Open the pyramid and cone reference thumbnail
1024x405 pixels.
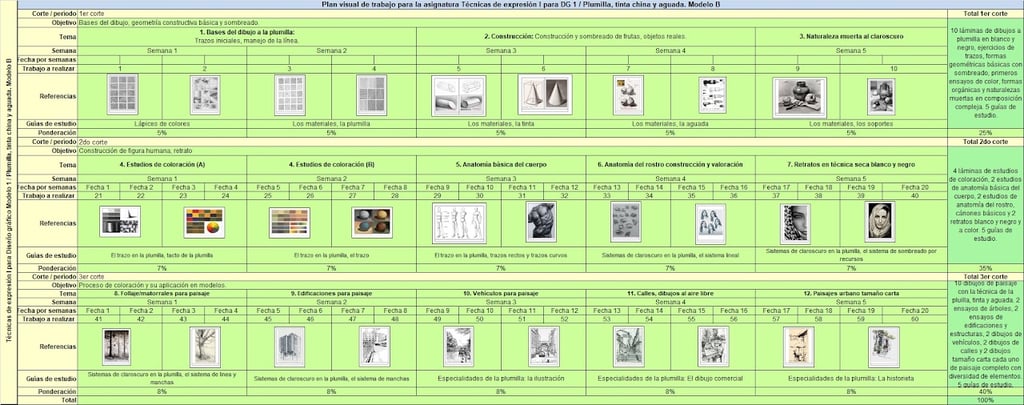pyautogui.click(x=545, y=94)
